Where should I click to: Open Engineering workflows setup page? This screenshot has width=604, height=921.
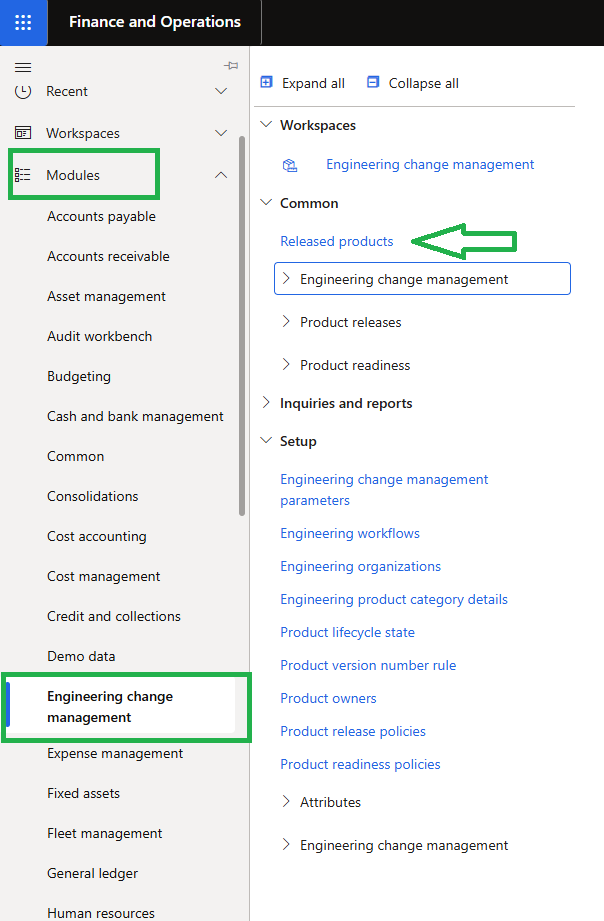coord(350,533)
